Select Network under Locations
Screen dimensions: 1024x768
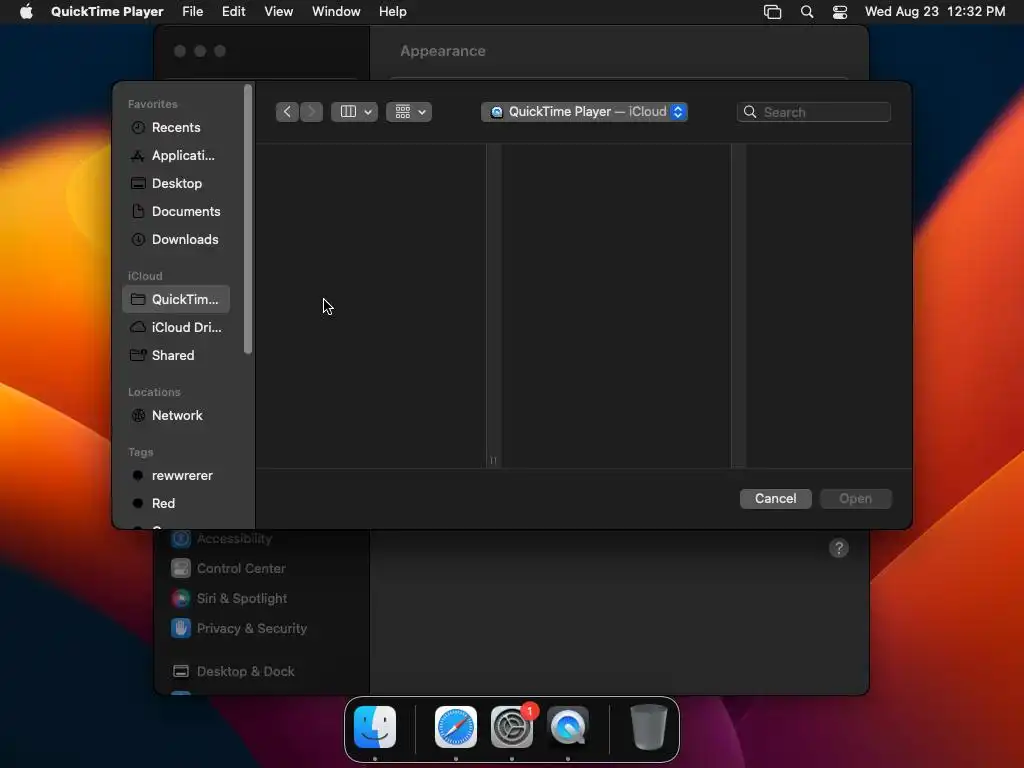pyautogui.click(x=176, y=415)
